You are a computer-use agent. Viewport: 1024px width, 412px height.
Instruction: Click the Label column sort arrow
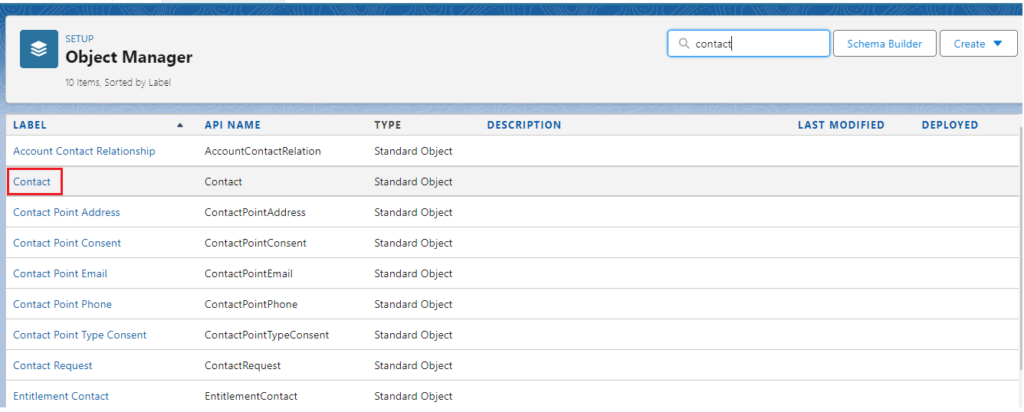(180, 126)
